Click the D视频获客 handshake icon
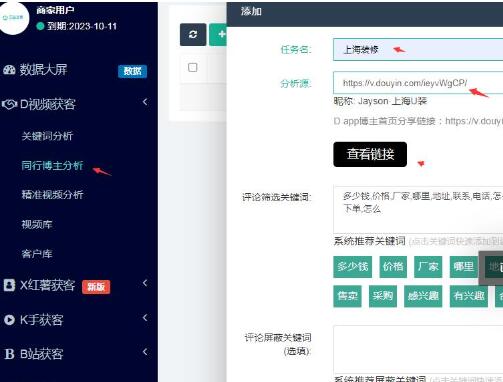 9,104
